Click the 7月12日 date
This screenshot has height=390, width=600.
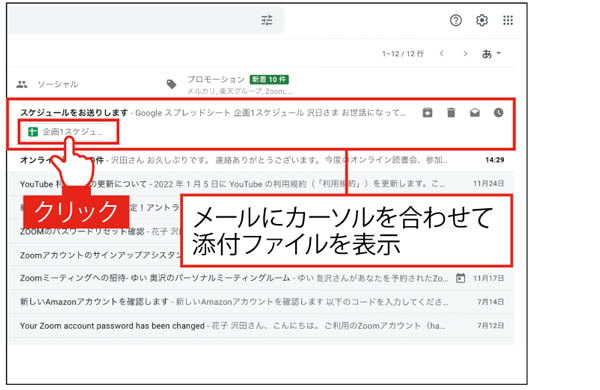coord(491,326)
